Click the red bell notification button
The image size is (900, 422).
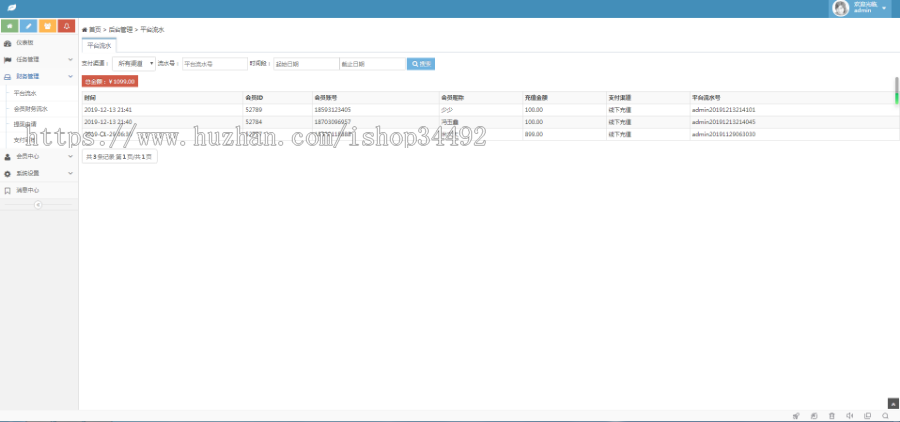[x=66, y=26]
